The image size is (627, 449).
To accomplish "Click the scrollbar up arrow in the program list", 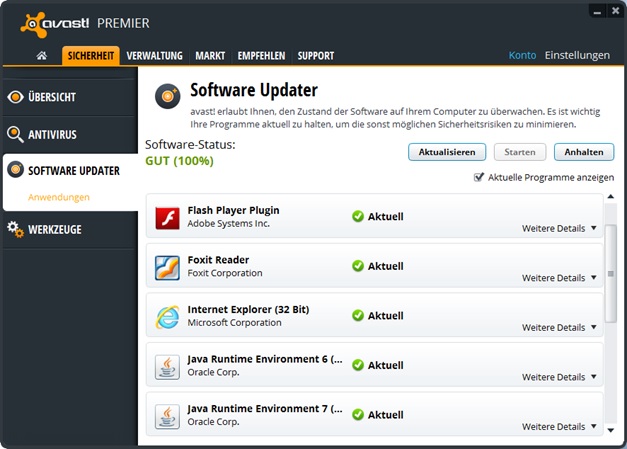I will pyautogui.click(x=611, y=196).
